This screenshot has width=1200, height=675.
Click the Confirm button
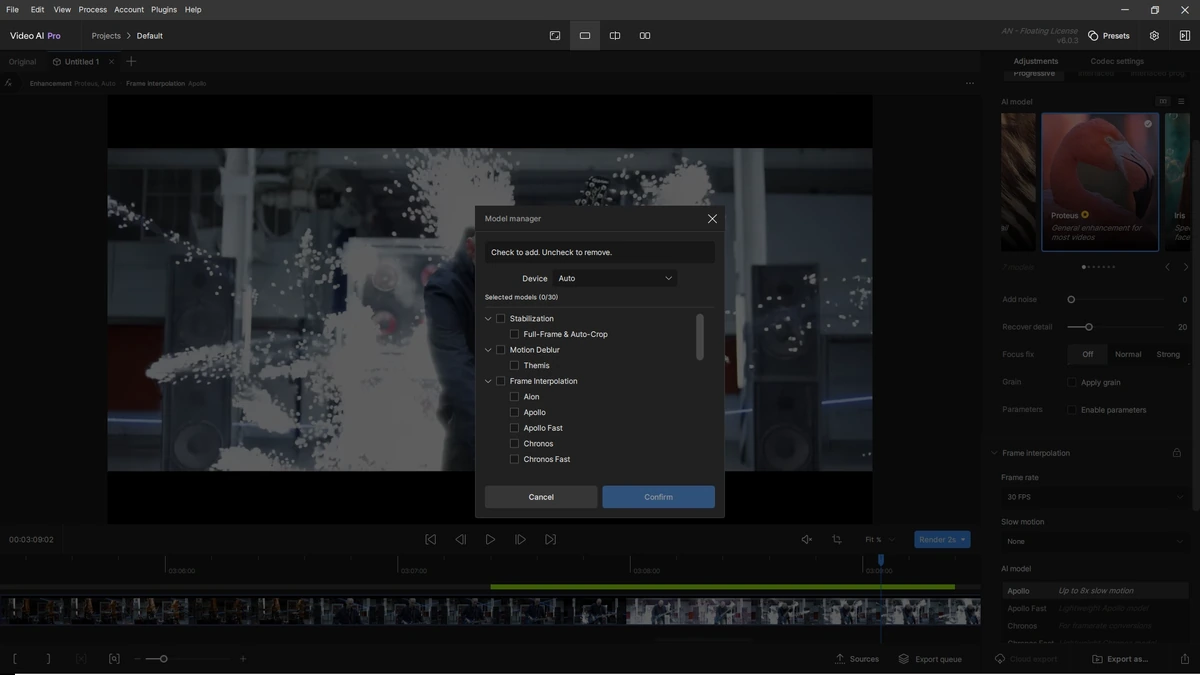pos(658,497)
